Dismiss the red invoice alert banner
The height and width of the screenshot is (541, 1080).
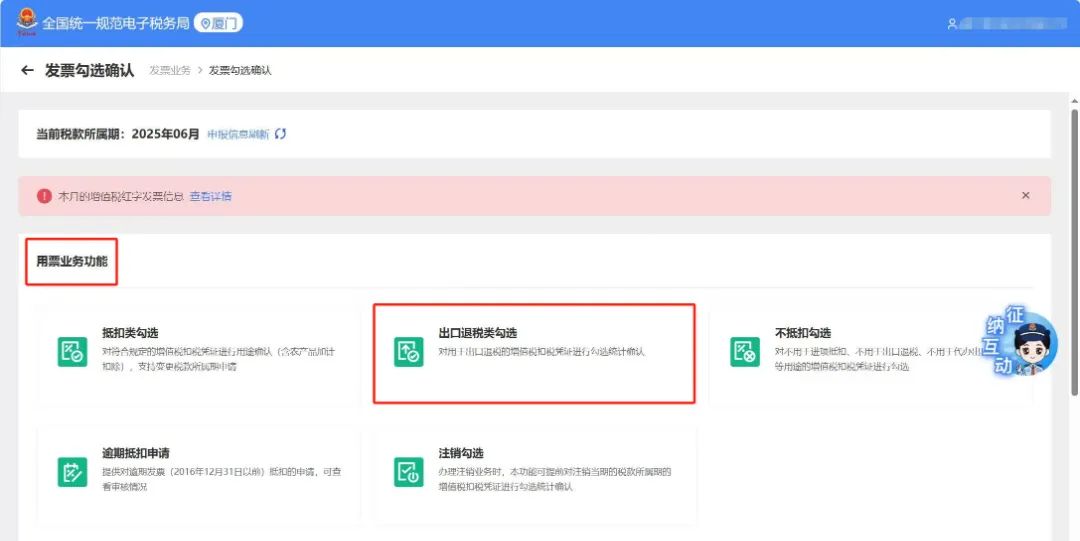[x=1026, y=196]
